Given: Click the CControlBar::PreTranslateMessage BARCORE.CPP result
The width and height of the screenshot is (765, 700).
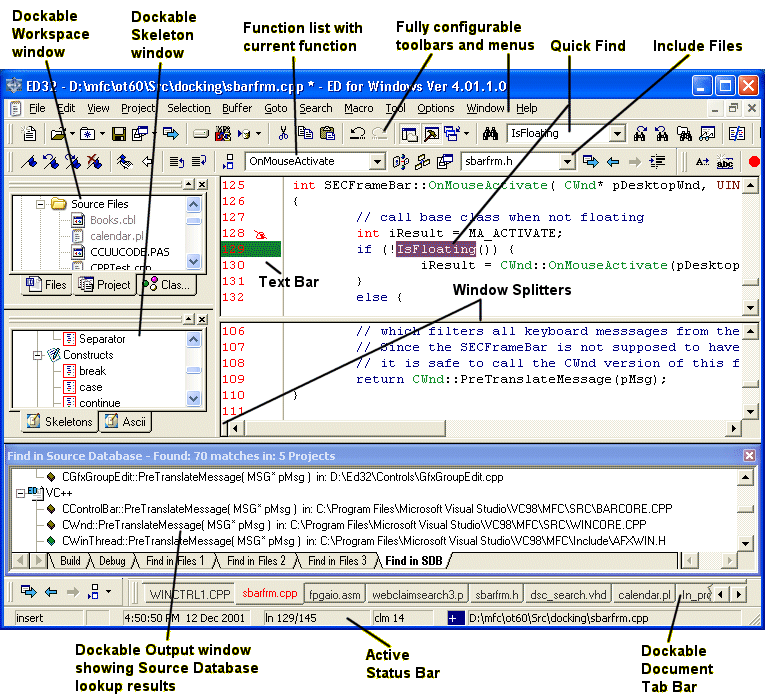Looking at the screenshot, I should click(x=367, y=509).
